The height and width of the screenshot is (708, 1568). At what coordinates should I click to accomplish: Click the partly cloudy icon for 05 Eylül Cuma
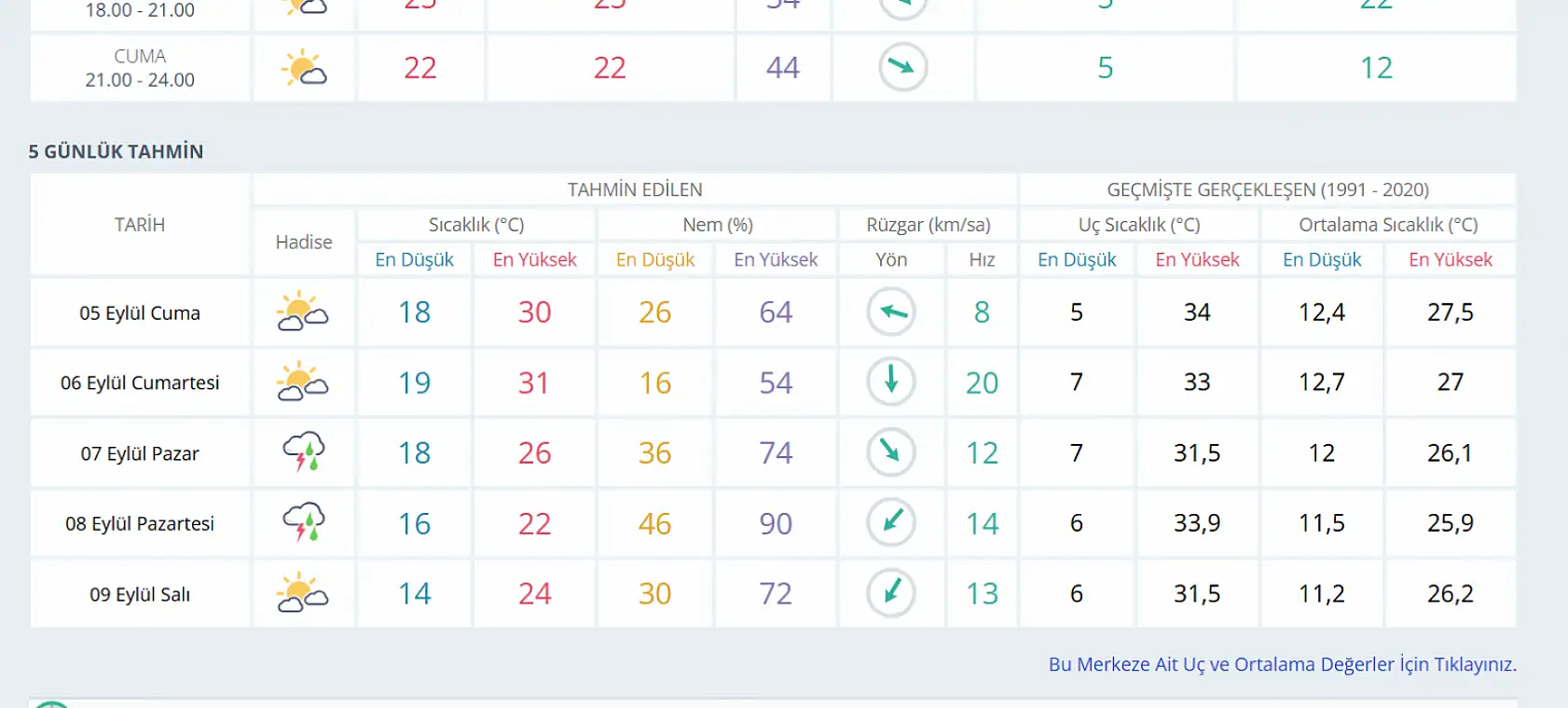click(303, 312)
